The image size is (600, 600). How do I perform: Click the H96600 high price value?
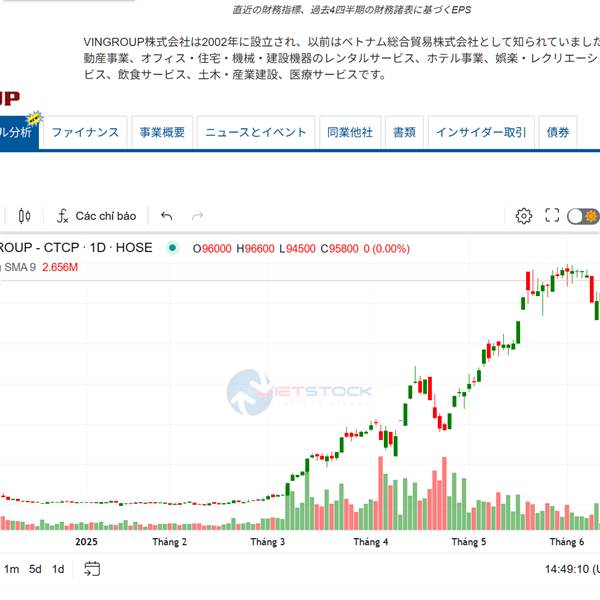pyautogui.click(x=255, y=249)
